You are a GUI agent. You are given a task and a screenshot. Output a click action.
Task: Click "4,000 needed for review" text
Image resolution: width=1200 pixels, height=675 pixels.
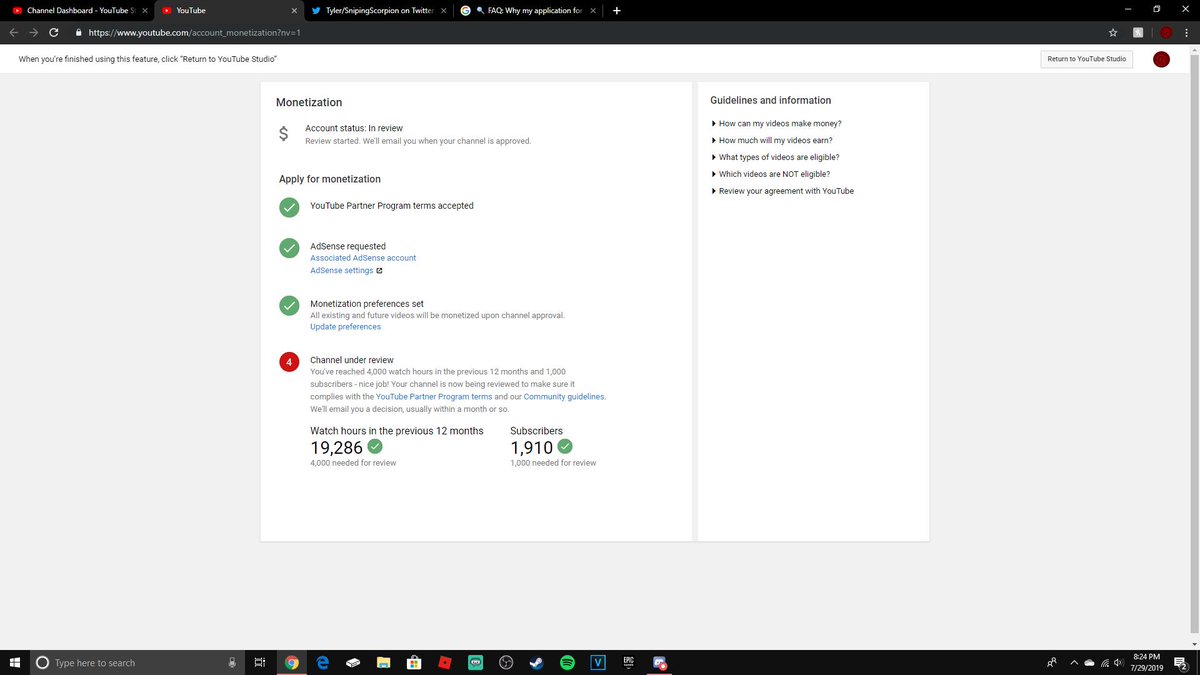(x=353, y=463)
